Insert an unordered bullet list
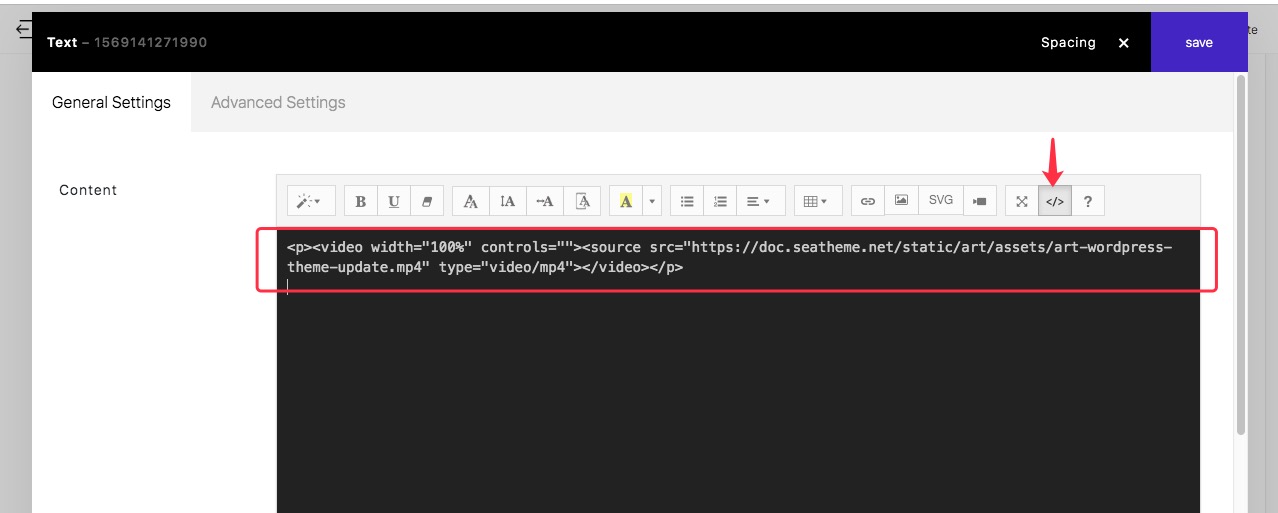Viewport: 1278px width, 513px height. (687, 201)
